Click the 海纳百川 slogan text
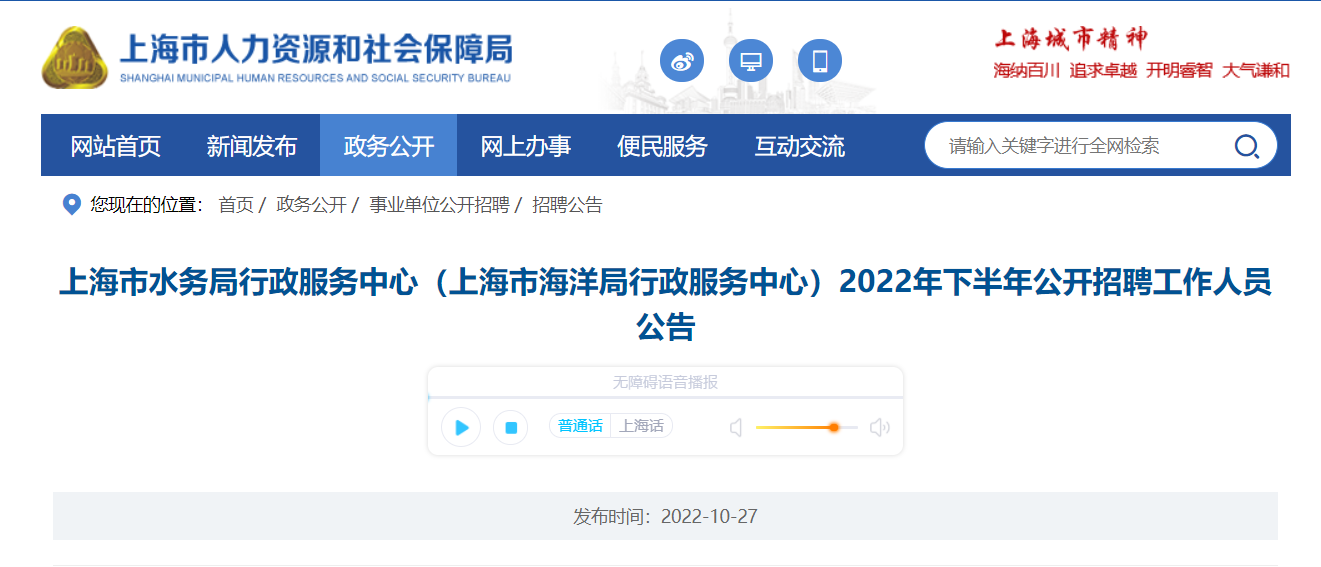This screenshot has height=567, width=1321. [1027, 71]
